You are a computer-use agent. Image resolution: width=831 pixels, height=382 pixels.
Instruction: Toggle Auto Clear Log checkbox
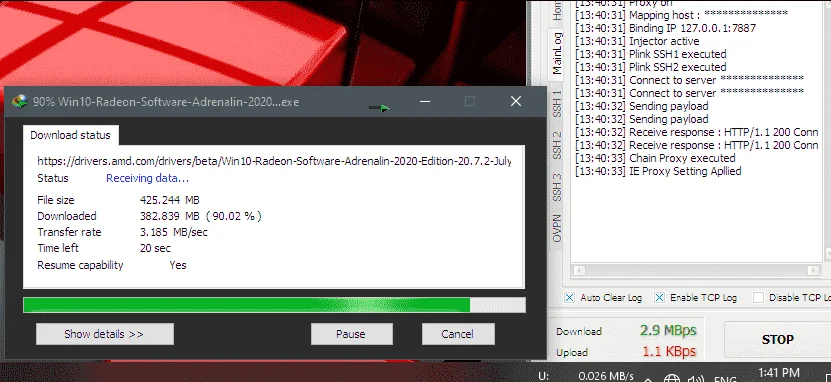click(x=569, y=298)
